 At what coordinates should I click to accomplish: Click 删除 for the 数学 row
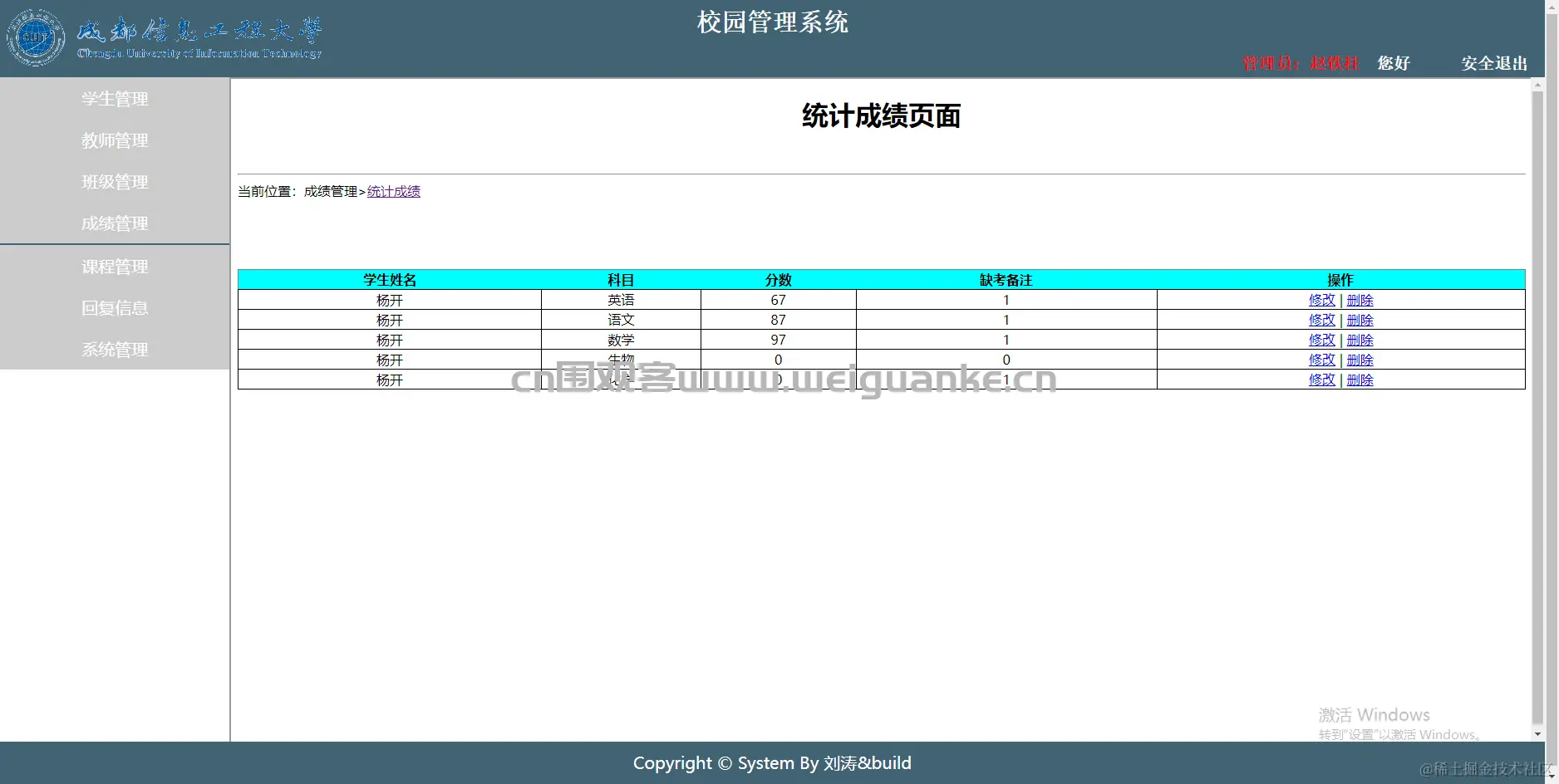point(1360,340)
